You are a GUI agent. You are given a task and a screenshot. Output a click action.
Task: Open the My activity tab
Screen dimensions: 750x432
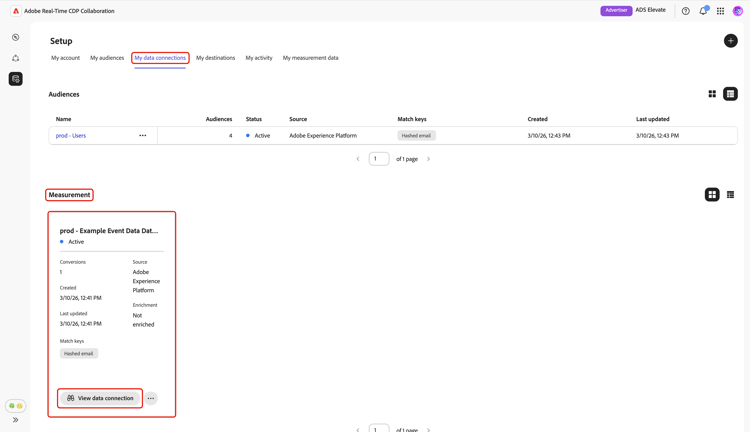(x=259, y=58)
